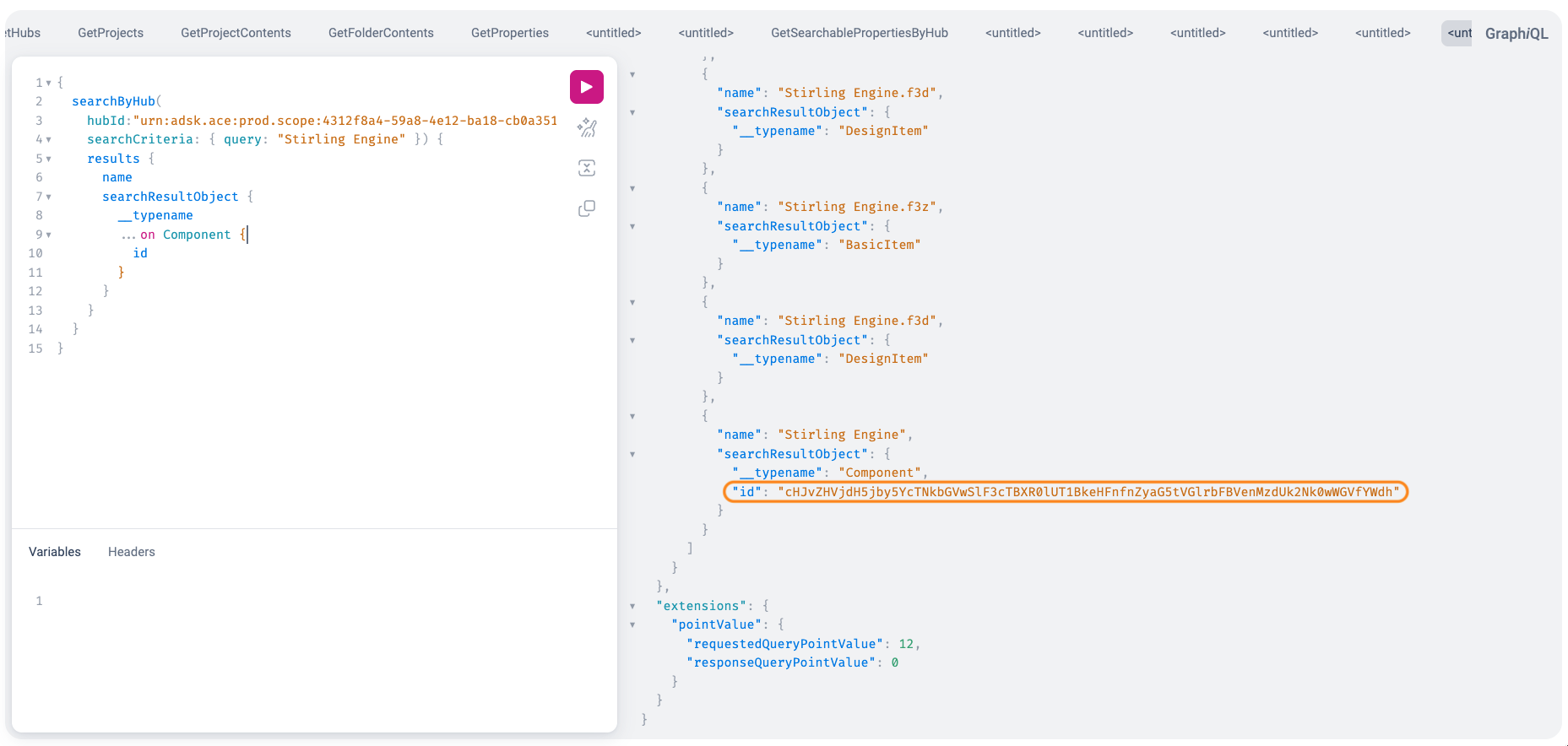
Task: Collapse the "pointValue" node in response
Action: click(x=632, y=625)
